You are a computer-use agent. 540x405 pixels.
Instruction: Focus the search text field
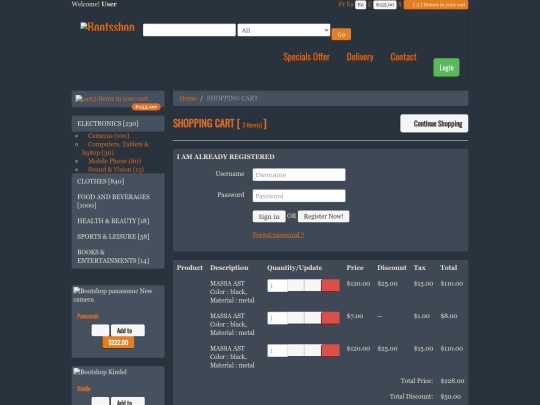point(189,30)
